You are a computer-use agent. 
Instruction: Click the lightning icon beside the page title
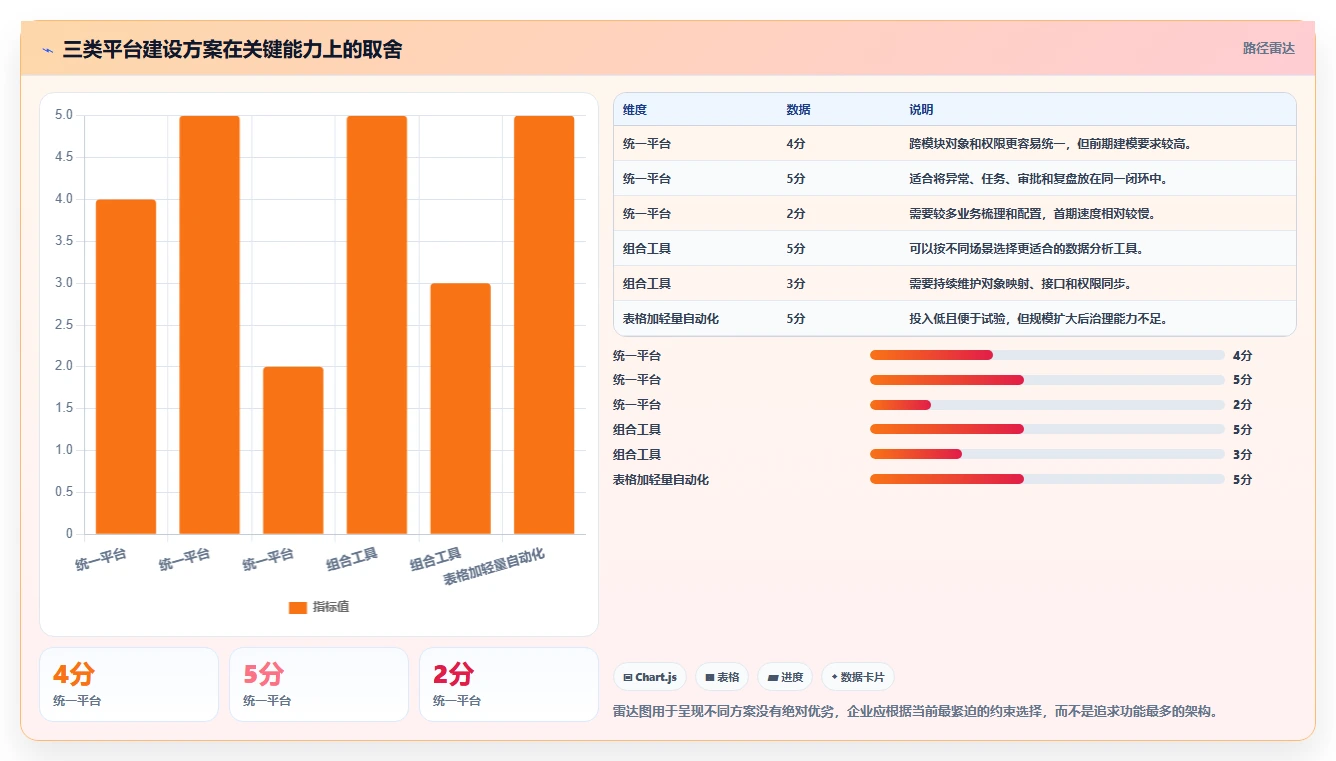pyautogui.click(x=47, y=49)
